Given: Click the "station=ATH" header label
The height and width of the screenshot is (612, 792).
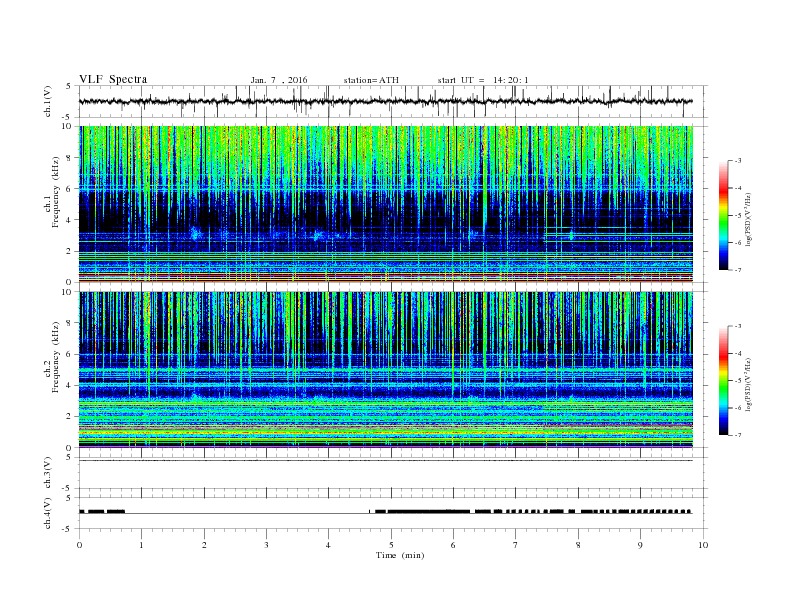Looking at the screenshot, I should pos(371,80).
